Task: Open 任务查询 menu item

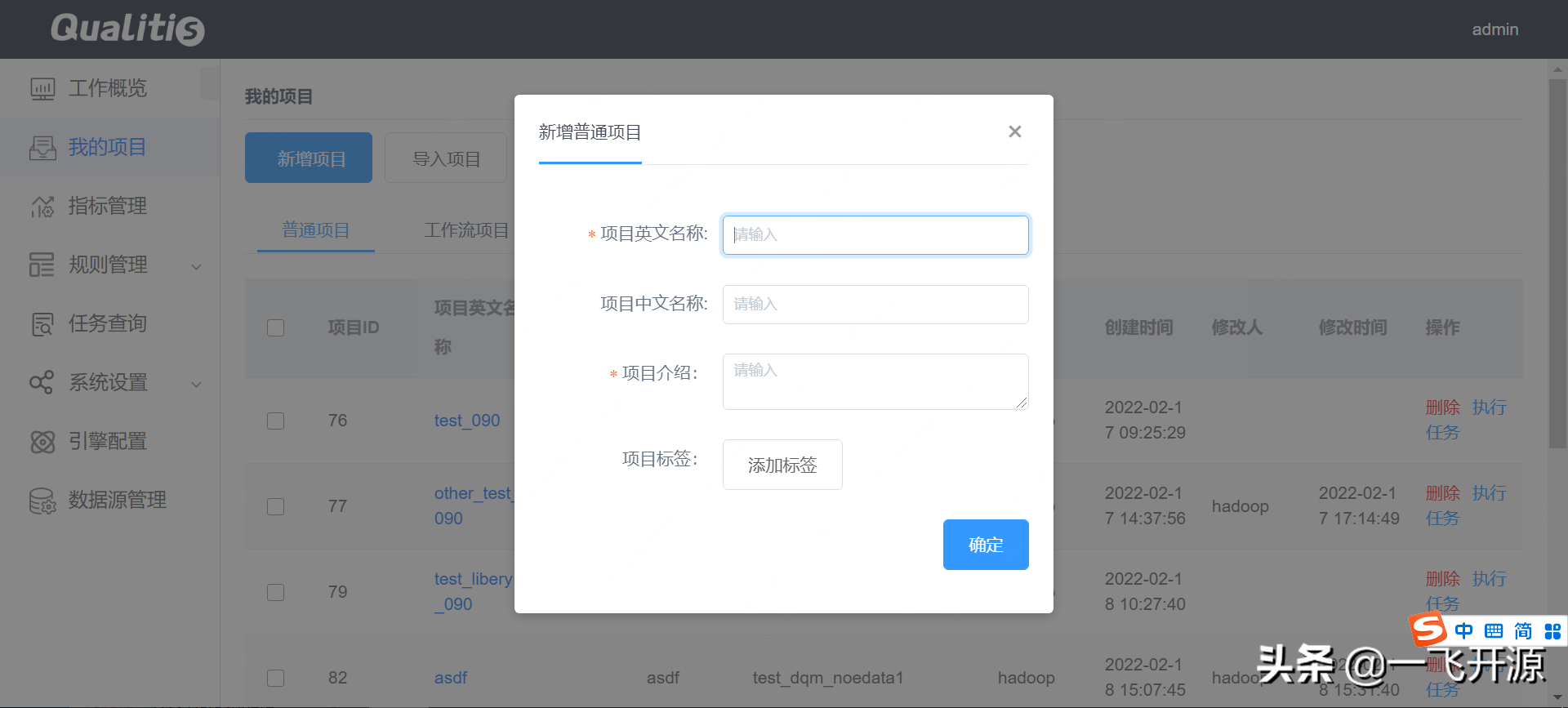Action: (109, 323)
